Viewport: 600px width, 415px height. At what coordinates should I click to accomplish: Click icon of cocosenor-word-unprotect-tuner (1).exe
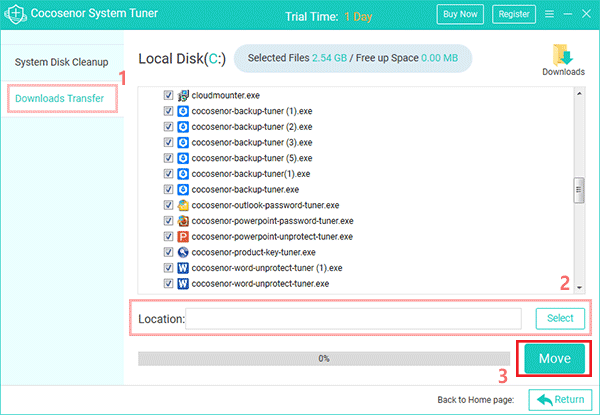(x=183, y=268)
